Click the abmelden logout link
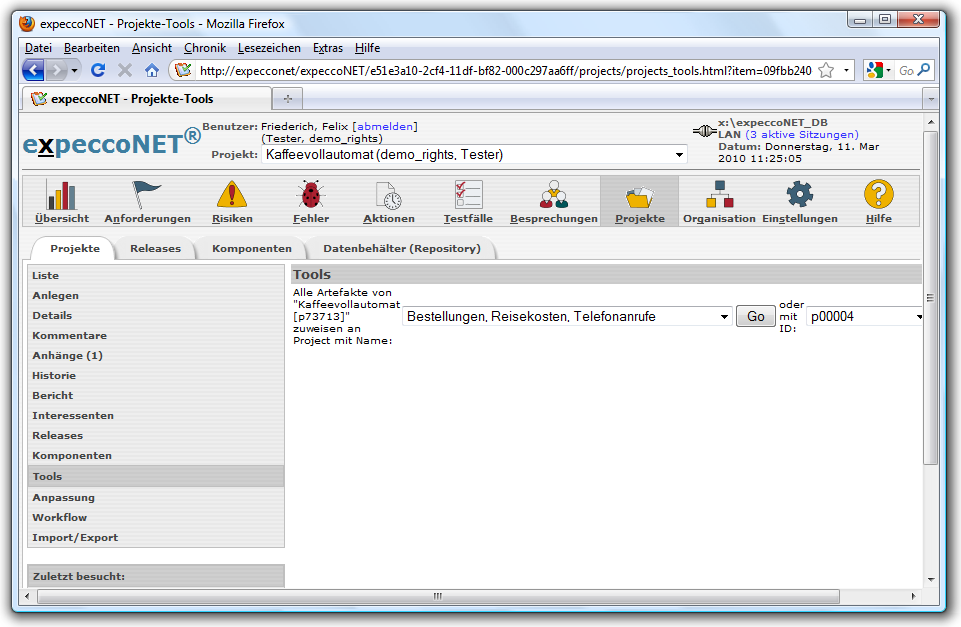 pyautogui.click(x=385, y=127)
